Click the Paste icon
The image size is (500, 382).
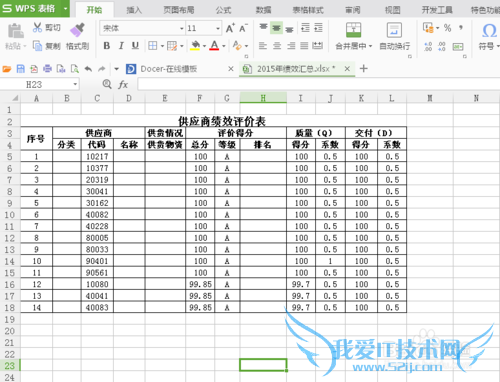(15, 32)
